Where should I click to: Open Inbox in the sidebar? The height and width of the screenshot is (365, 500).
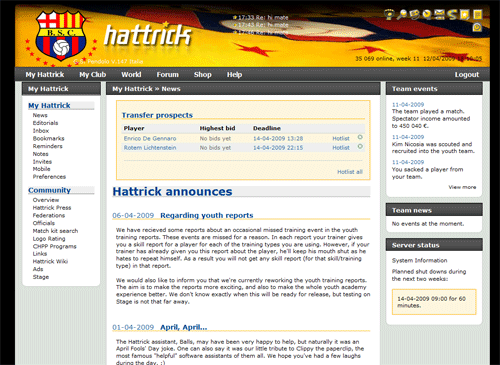(41, 131)
